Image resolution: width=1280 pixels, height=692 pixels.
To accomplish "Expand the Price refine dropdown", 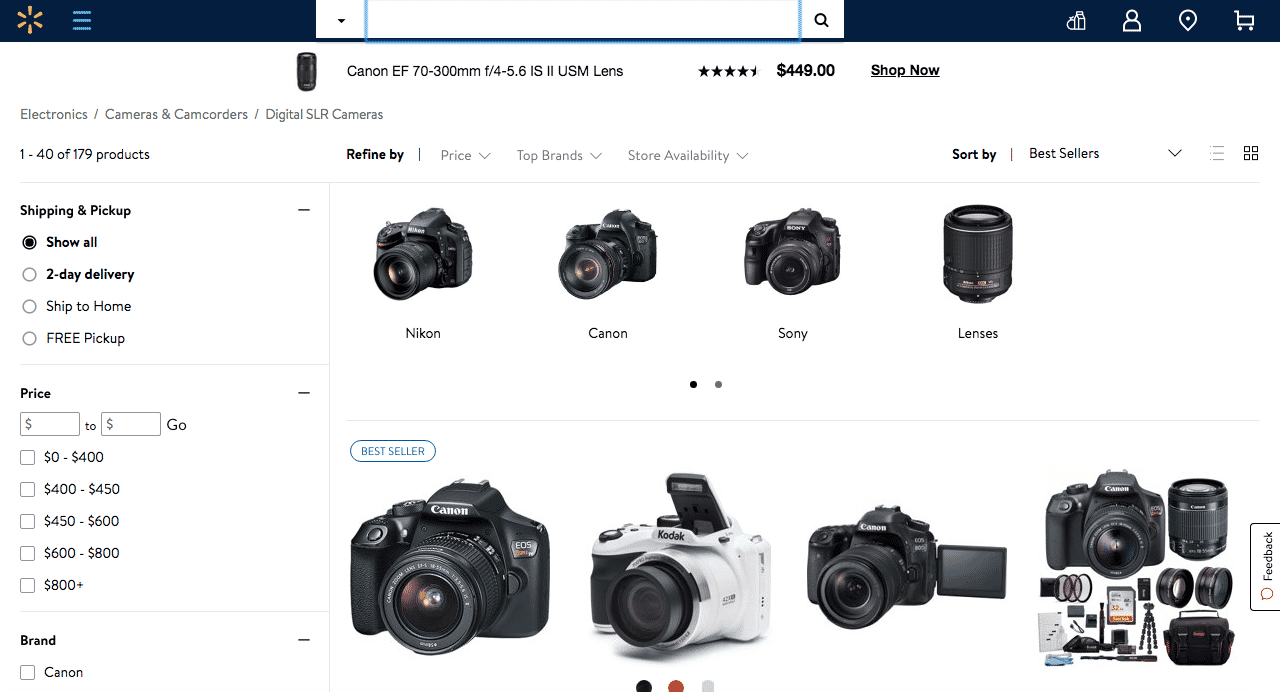I will pyautogui.click(x=466, y=155).
